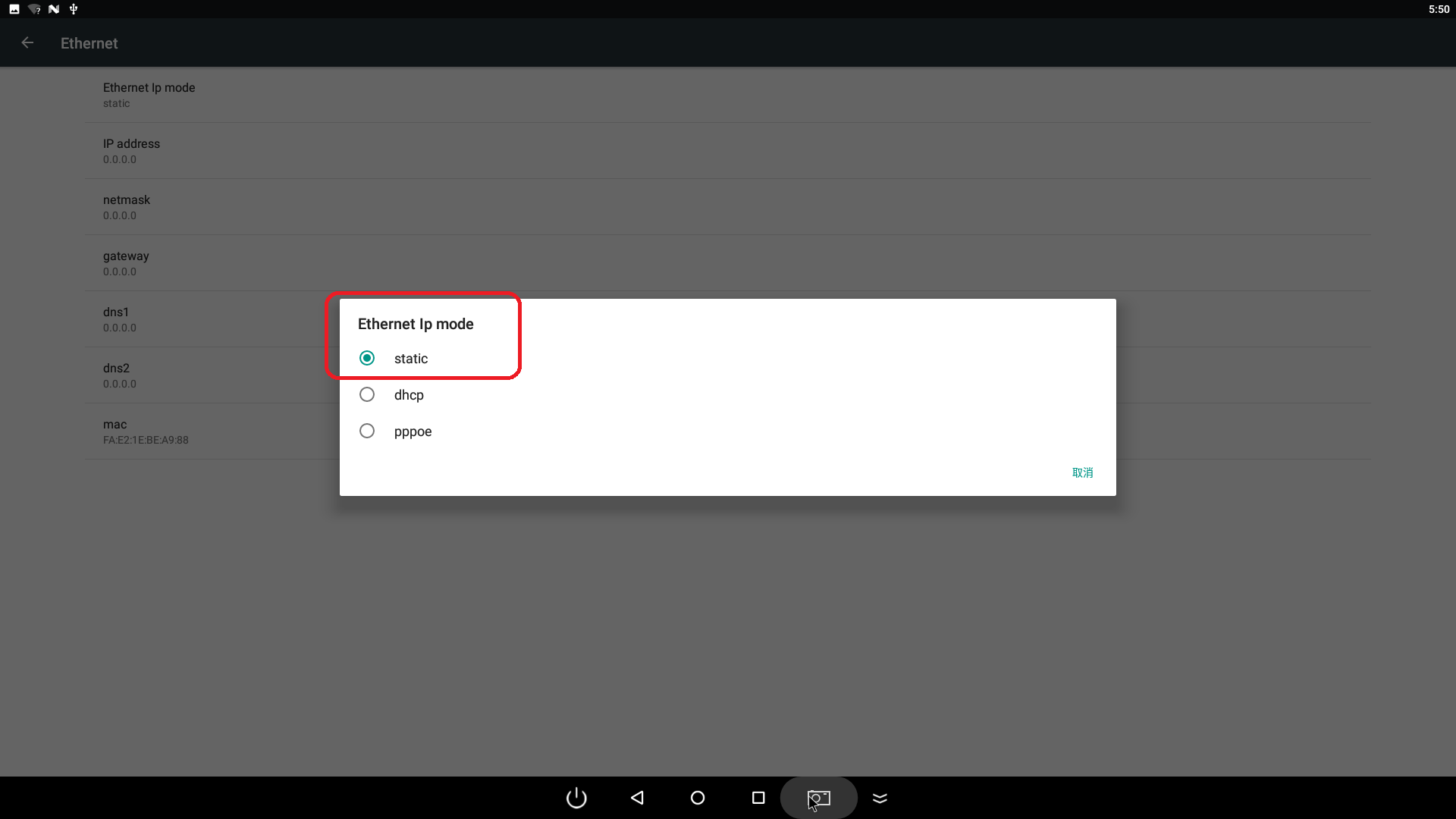Click the USB icon in status bar
Screen dimensions: 1456x819
pyautogui.click(x=74, y=9)
